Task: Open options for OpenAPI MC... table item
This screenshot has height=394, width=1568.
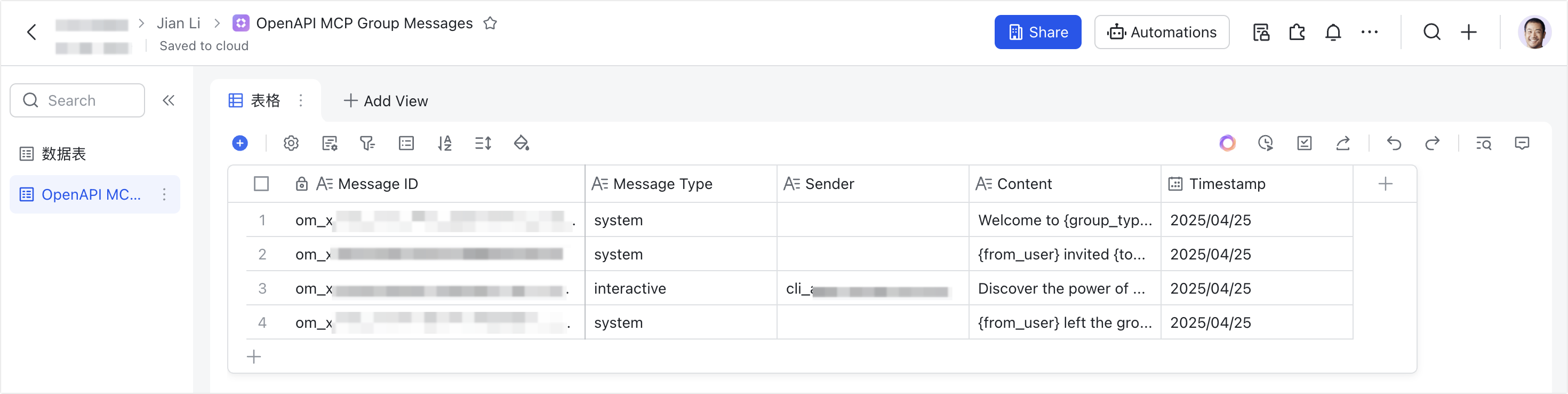Action: [x=164, y=194]
